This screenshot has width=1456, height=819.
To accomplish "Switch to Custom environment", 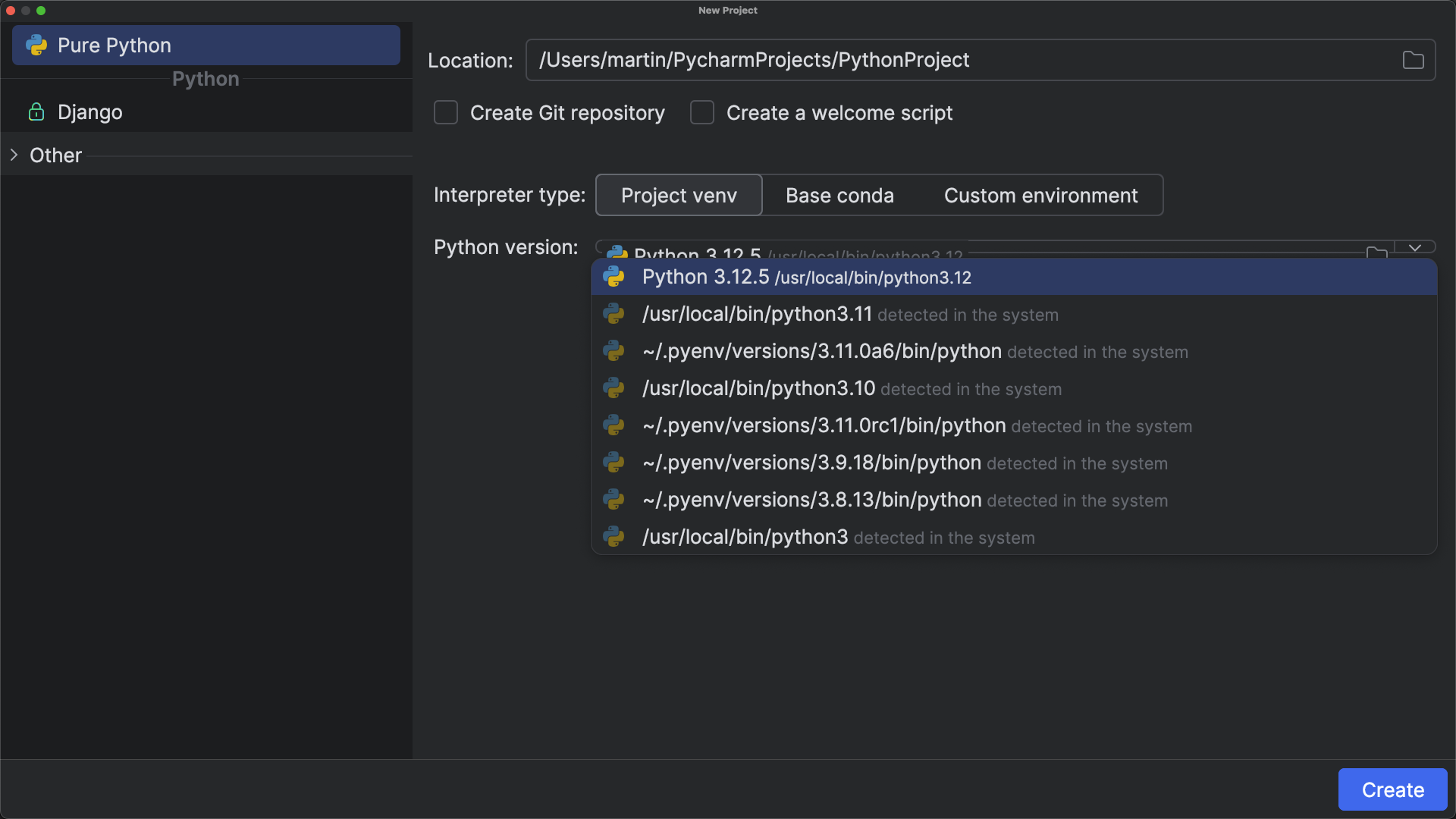I will [x=1040, y=195].
